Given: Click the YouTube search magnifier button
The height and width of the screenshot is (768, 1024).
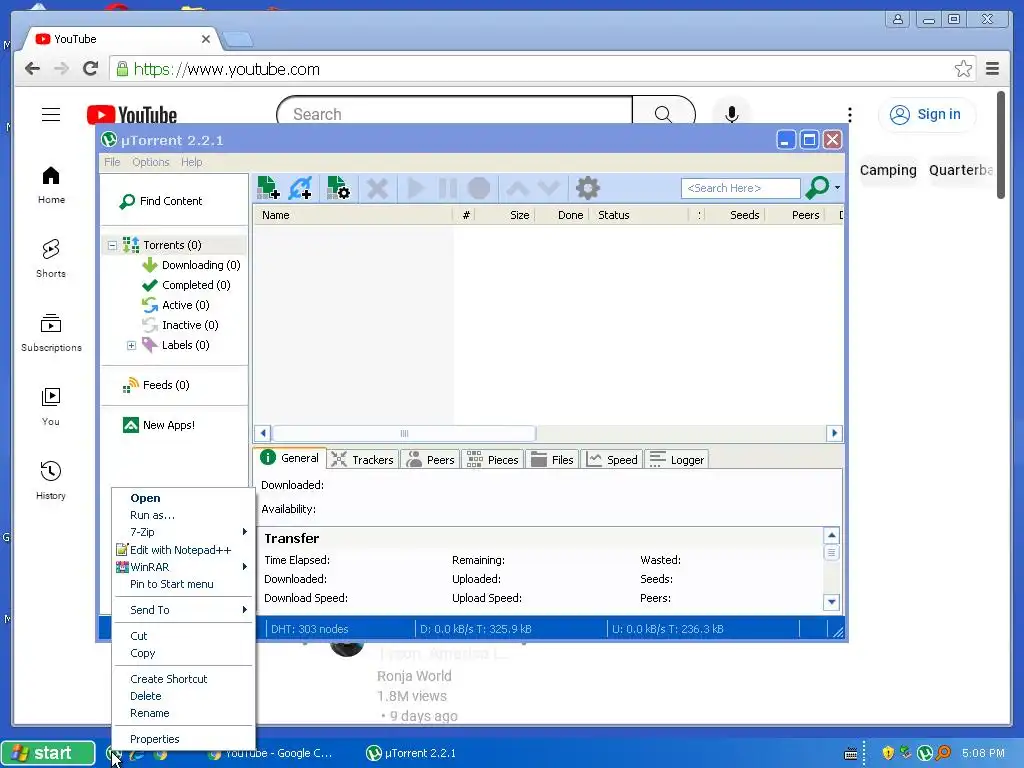Looking at the screenshot, I should pos(664,114).
